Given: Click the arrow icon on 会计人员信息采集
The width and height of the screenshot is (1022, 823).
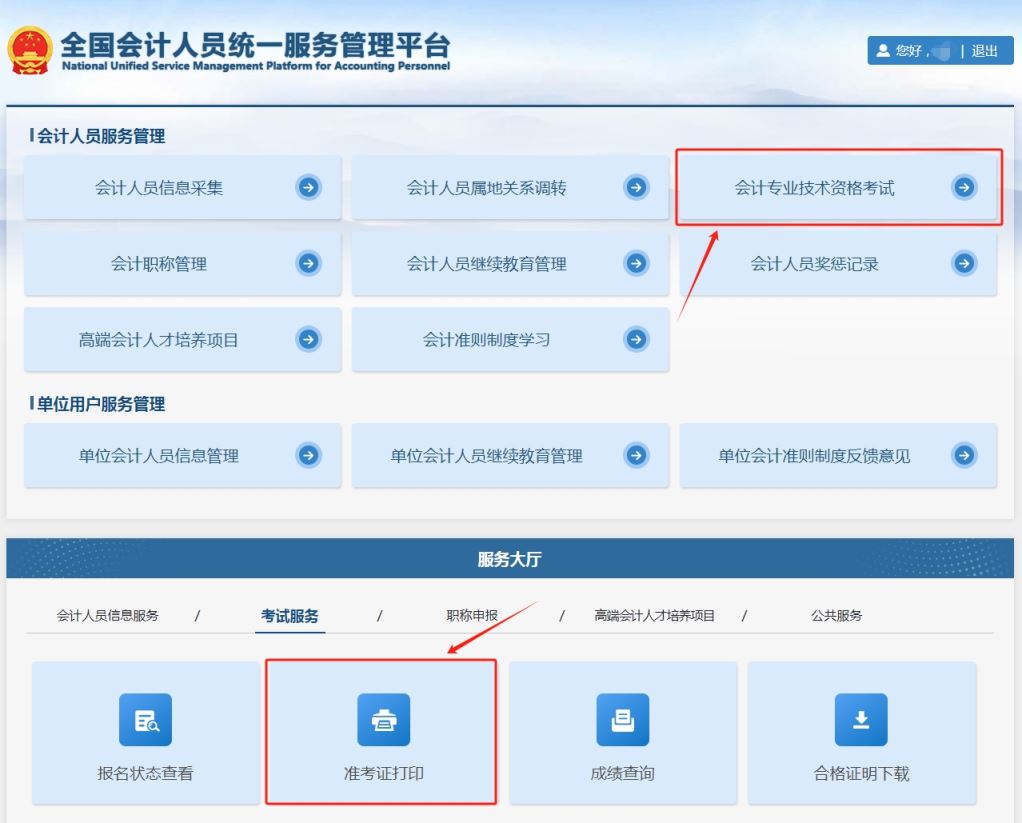Looking at the screenshot, I should [x=310, y=188].
